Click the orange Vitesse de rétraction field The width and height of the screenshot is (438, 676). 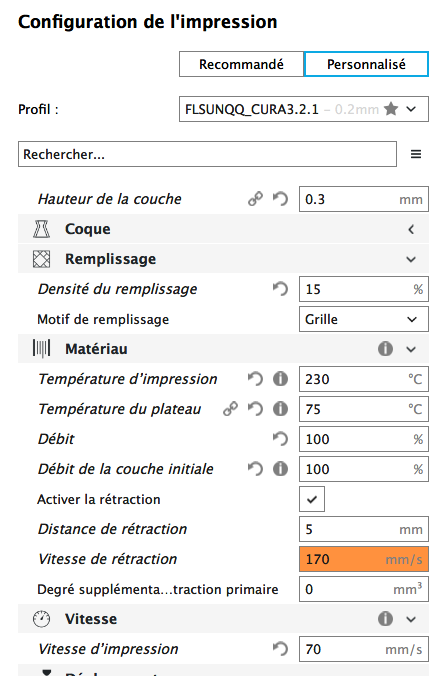click(364, 559)
